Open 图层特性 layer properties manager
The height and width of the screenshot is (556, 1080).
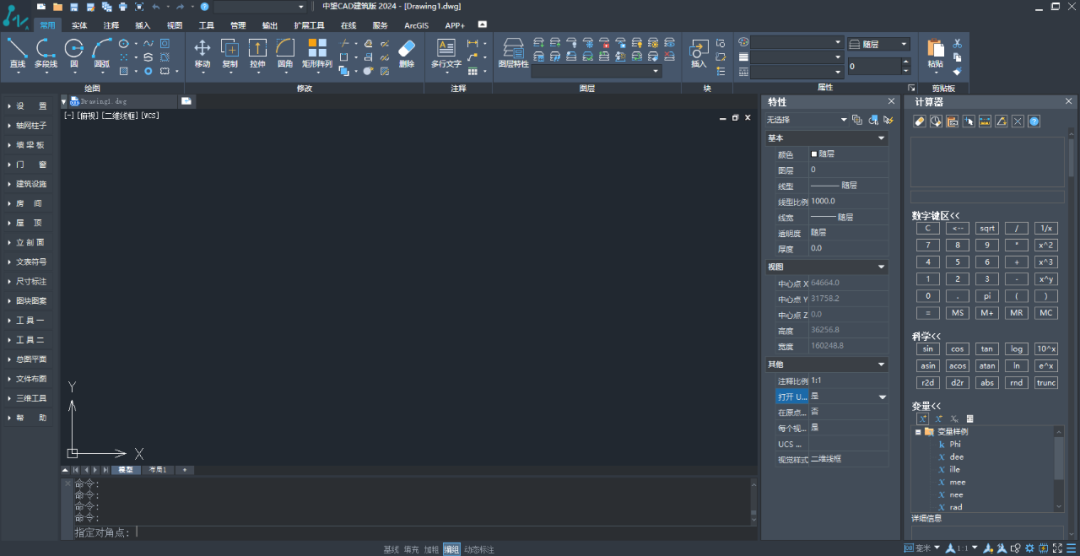(513, 51)
